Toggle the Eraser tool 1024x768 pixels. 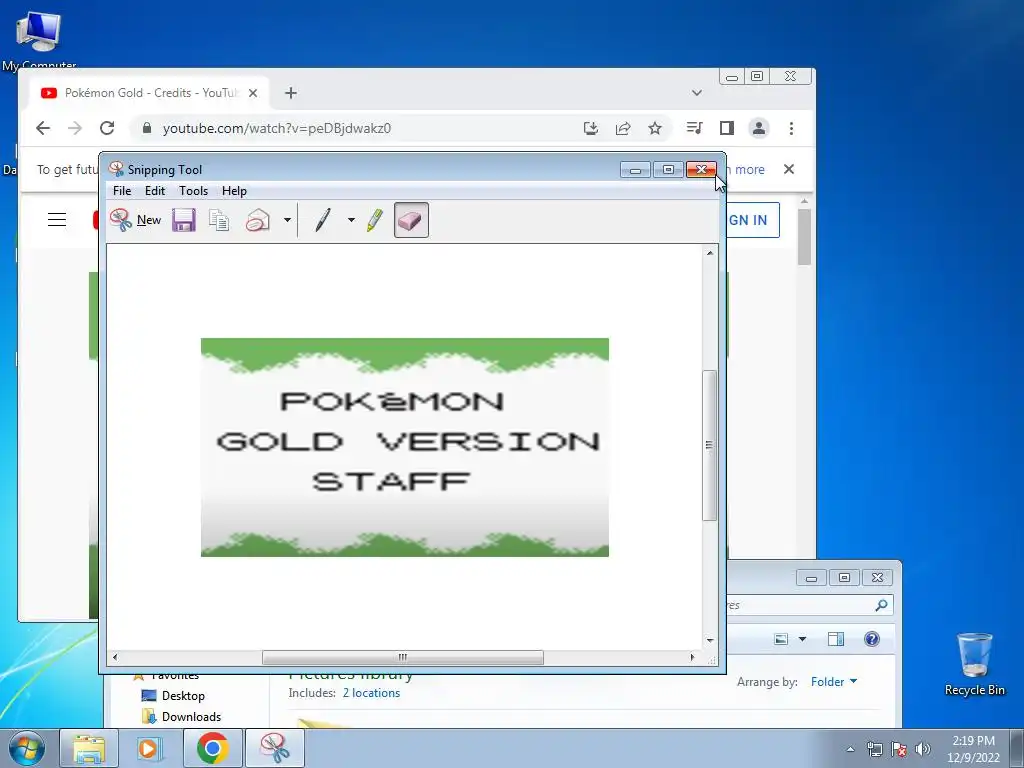click(411, 220)
